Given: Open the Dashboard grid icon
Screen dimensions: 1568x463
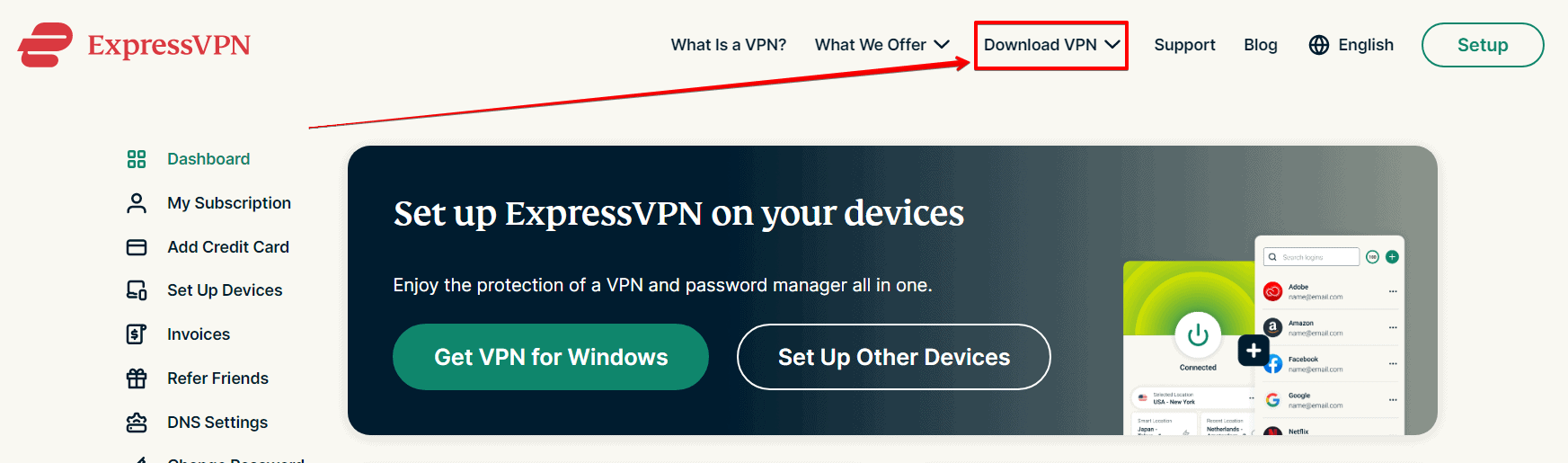Looking at the screenshot, I should click(137, 159).
